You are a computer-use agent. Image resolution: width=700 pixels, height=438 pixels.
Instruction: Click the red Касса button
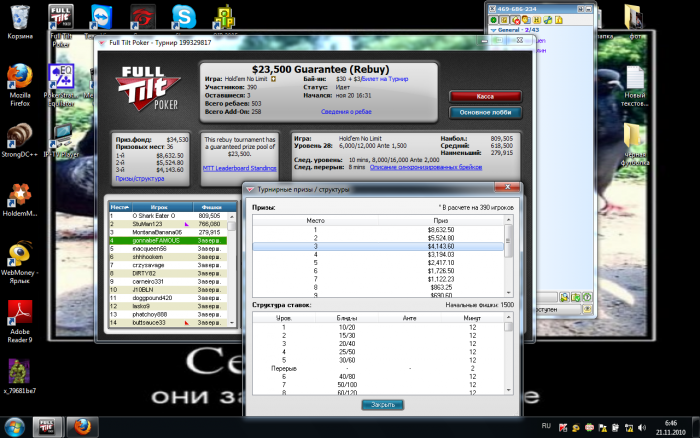coord(485,96)
